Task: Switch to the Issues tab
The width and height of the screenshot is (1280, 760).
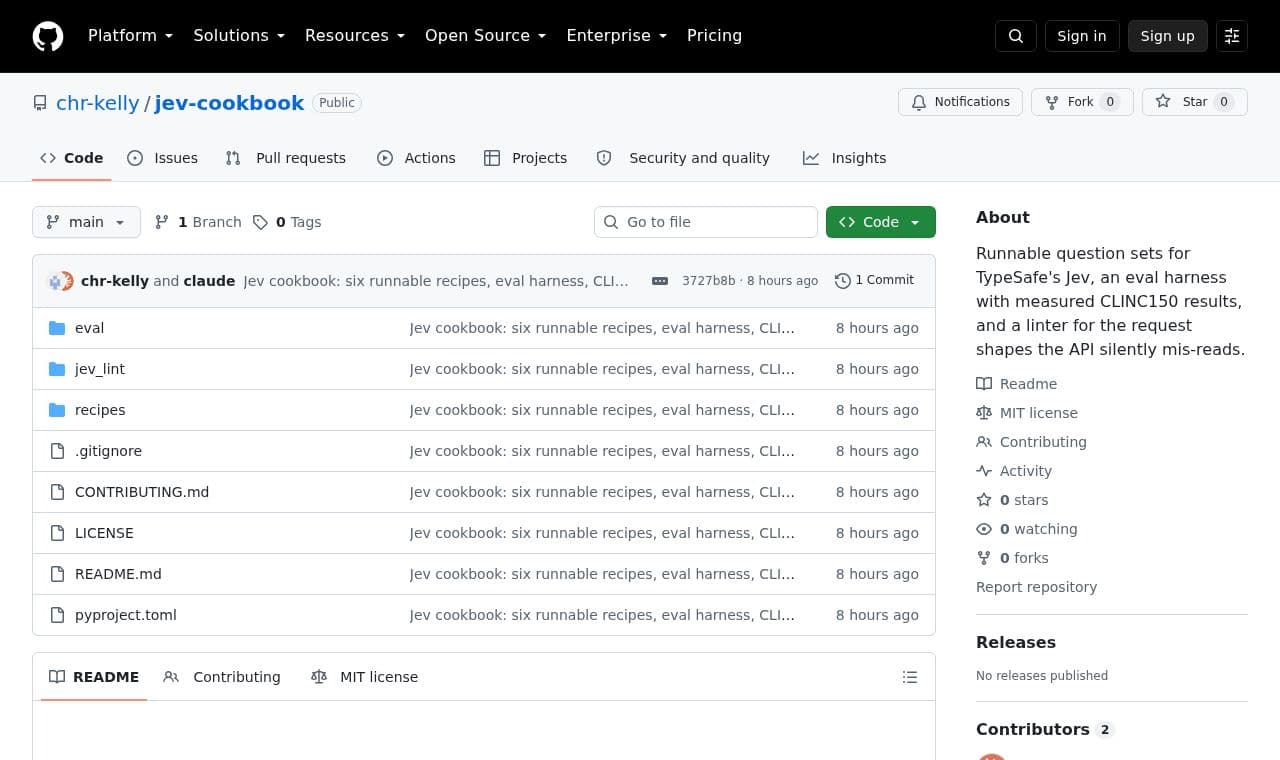Action: pyautogui.click(x=163, y=158)
